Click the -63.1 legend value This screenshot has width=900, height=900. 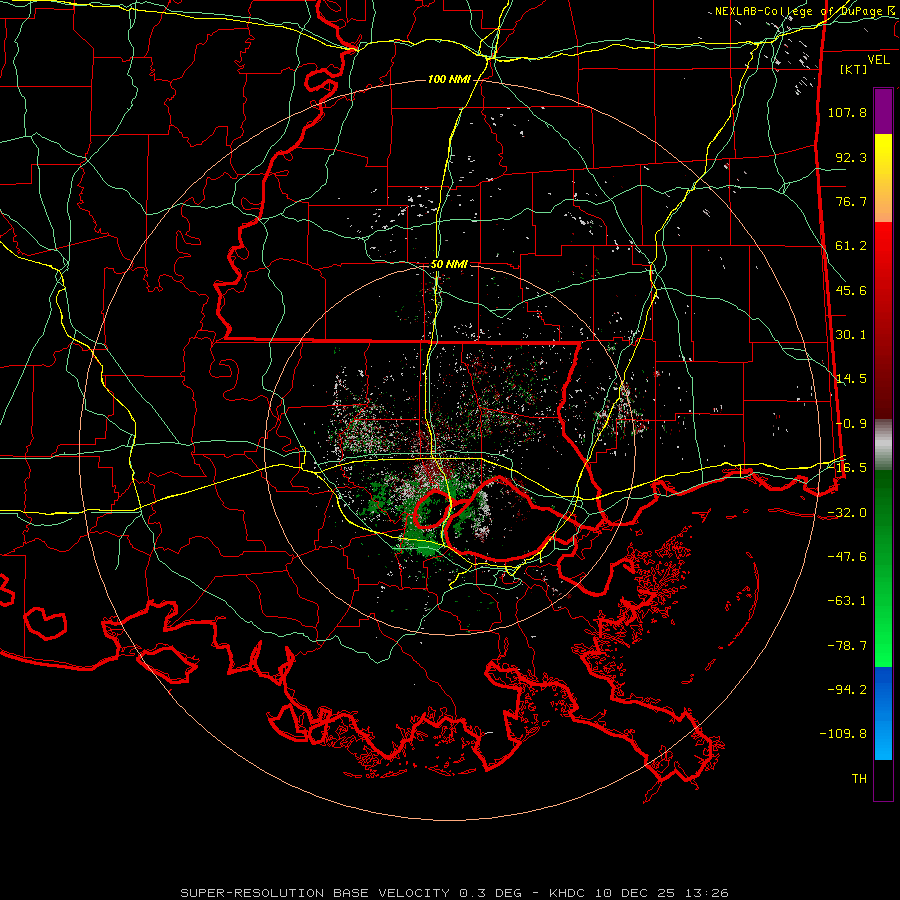pos(847,601)
